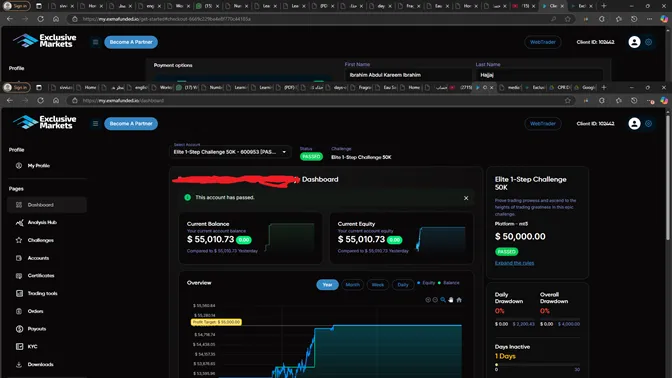Image resolution: width=672 pixels, height=378 pixels.
Task: Dismiss the 'This account has passed' notice
Action: pyautogui.click(x=466, y=198)
